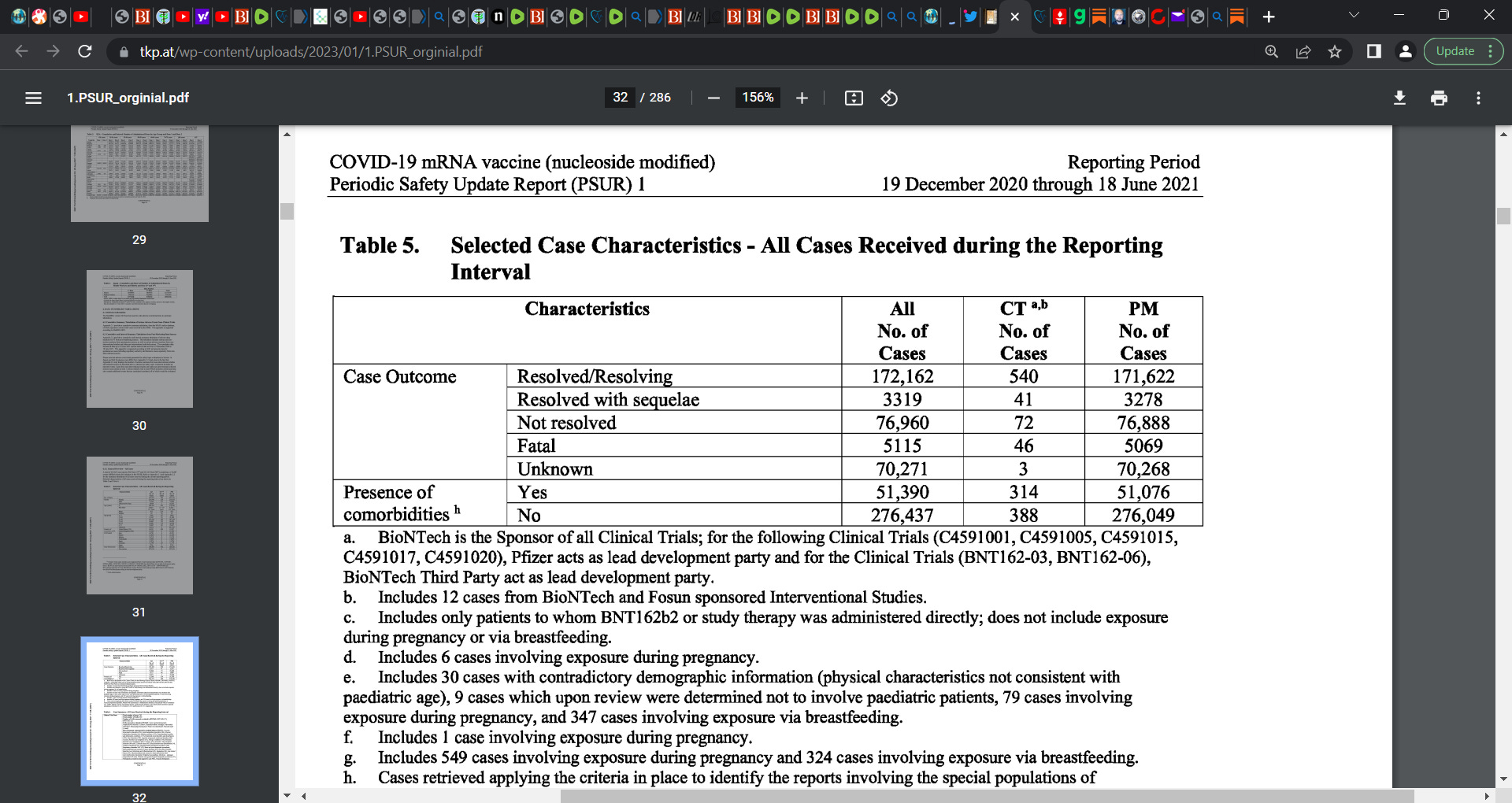The width and height of the screenshot is (1512, 803).
Task: Click the document vertical scrollbar thumb
Action: [x=1503, y=216]
